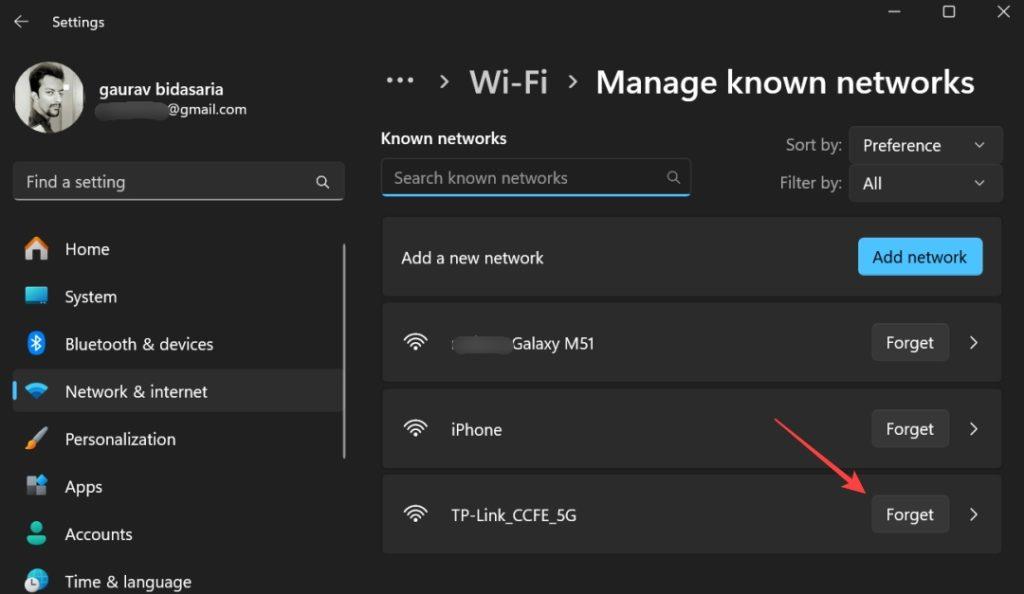Click the Accounts person icon
The width and height of the screenshot is (1024, 594).
pyautogui.click(x=37, y=533)
